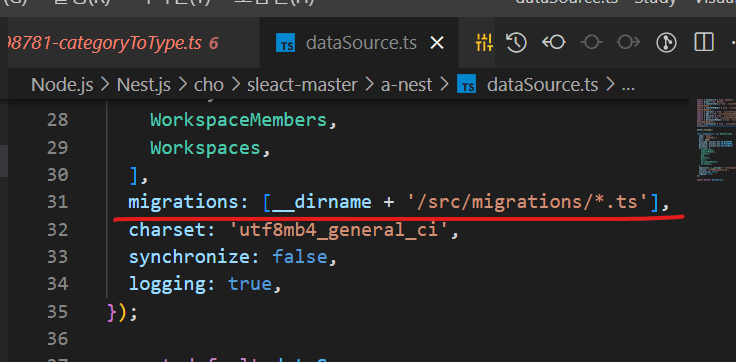Screen dimensions: 736x362
Task: Click the yellow sliders settings icon
Action: [x=484, y=43]
